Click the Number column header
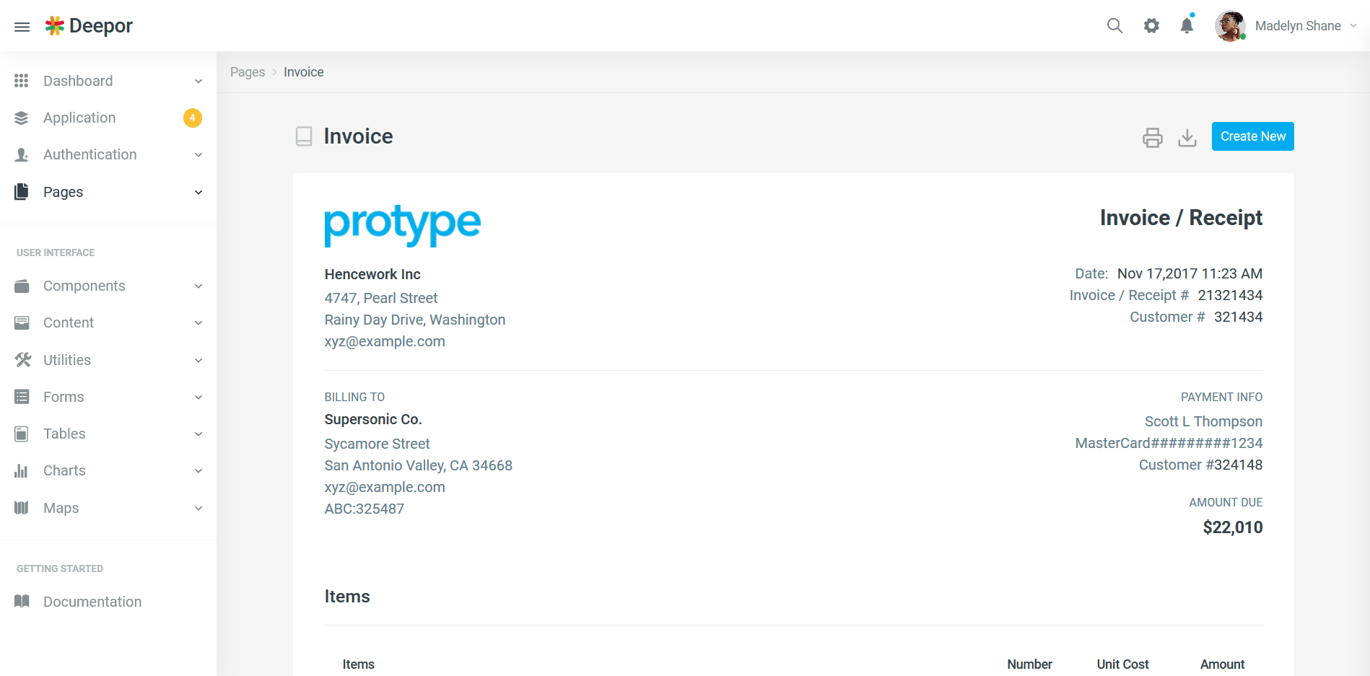This screenshot has width=1370, height=676. click(1029, 665)
